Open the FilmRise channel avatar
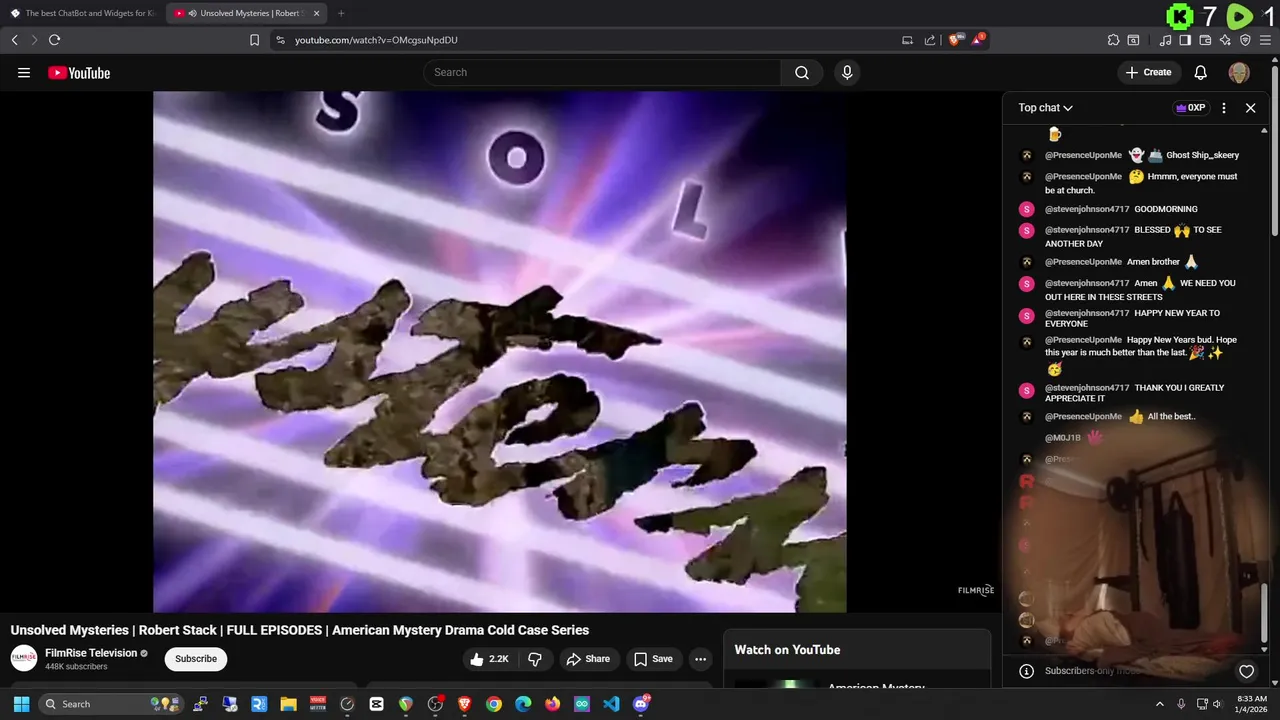The width and height of the screenshot is (1280, 720). pos(24,658)
